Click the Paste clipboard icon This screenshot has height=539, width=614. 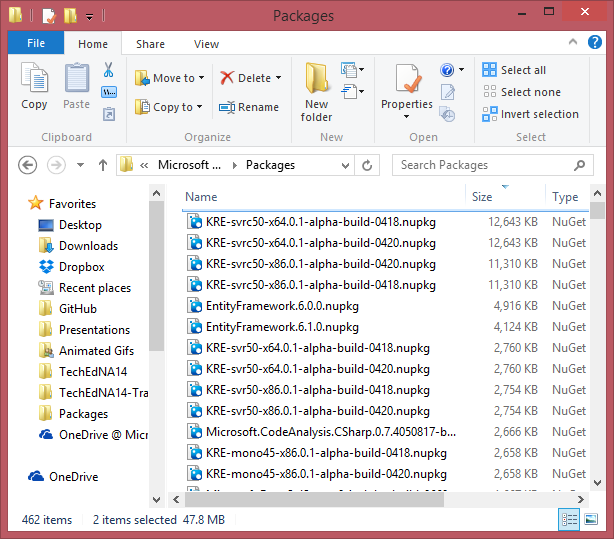[77, 78]
